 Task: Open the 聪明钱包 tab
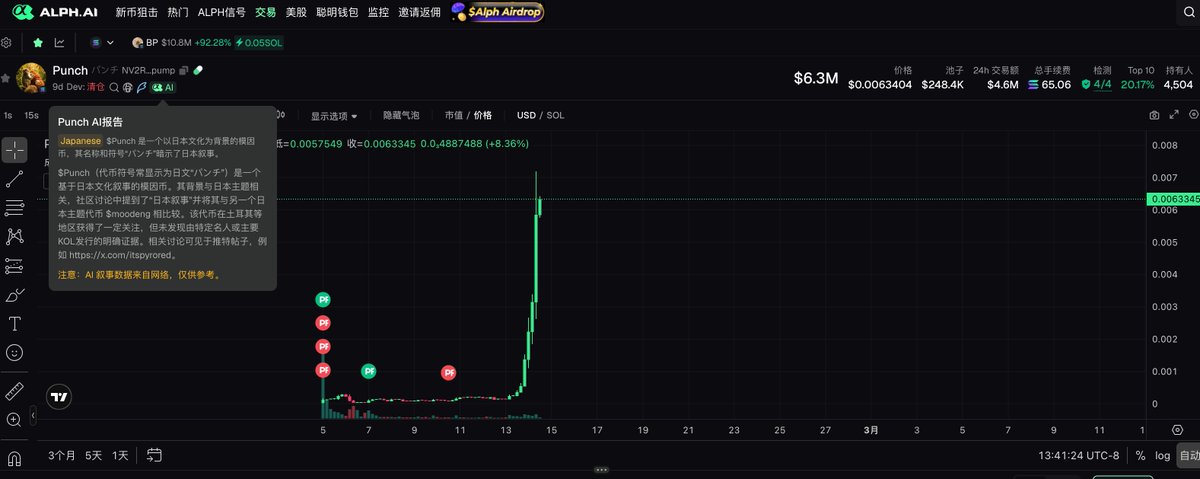337,12
